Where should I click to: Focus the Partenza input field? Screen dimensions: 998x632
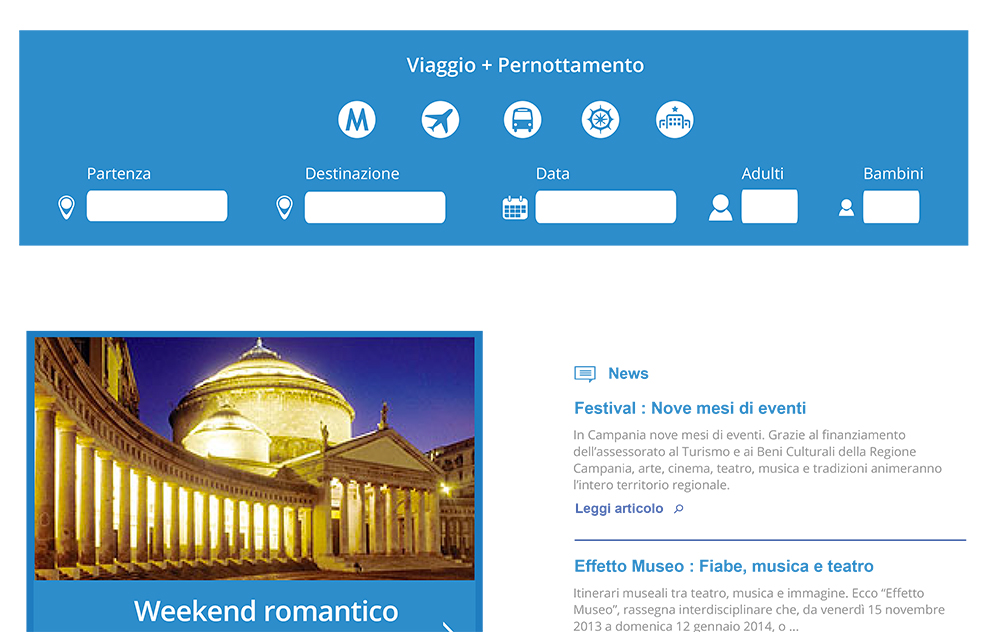[x=157, y=206]
